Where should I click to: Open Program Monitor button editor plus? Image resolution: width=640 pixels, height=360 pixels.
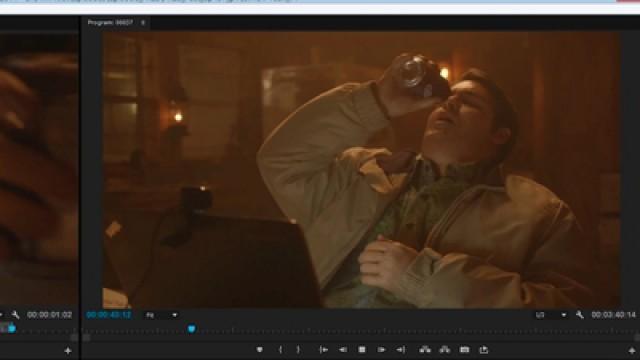632,351
